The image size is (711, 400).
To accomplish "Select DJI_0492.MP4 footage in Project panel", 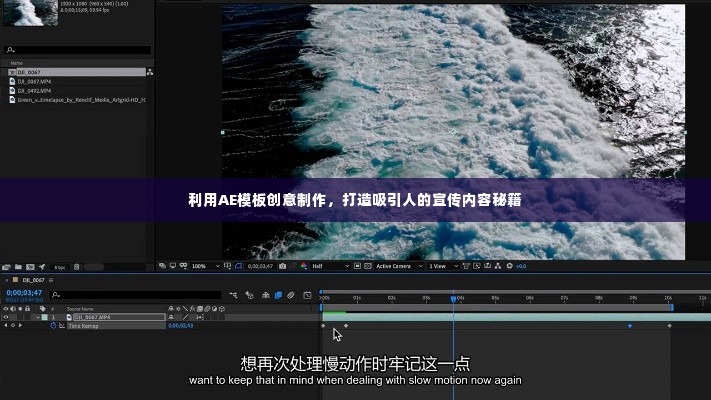I will 34,91.
